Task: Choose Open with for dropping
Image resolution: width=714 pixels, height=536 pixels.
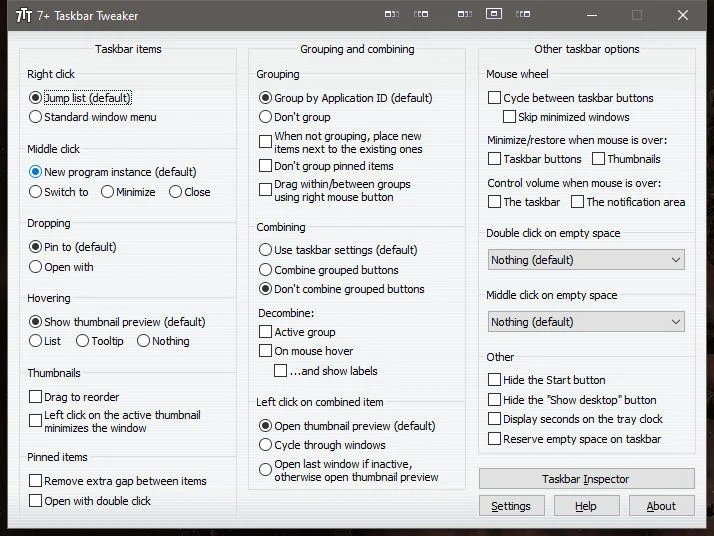Action: tap(61, 267)
